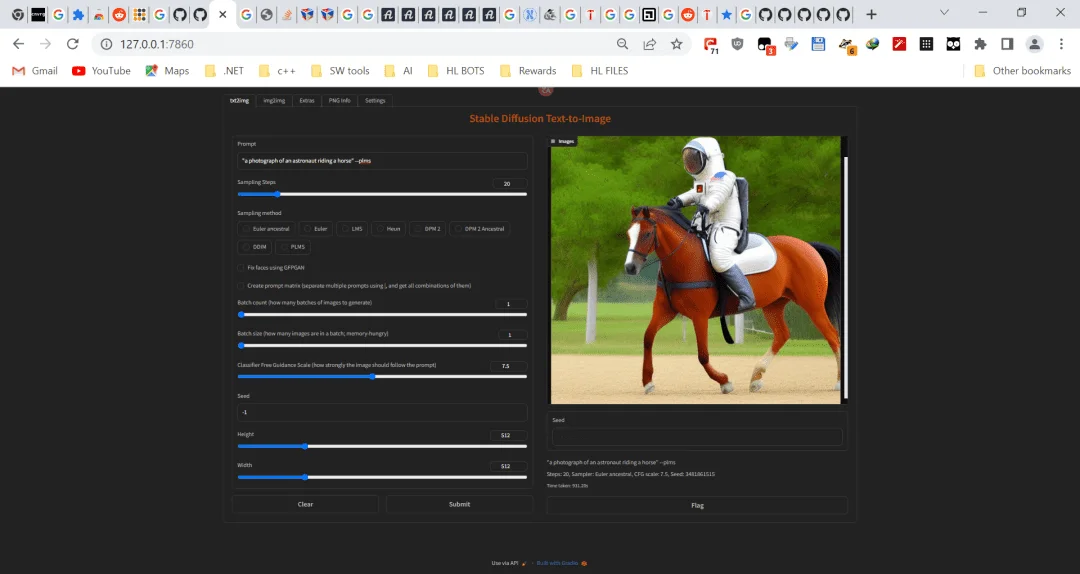The height and width of the screenshot is (574, 1080).
Task: Expand the HL FILES bookmarks folder
Action: pyautogui.click(x=600, y=71)
